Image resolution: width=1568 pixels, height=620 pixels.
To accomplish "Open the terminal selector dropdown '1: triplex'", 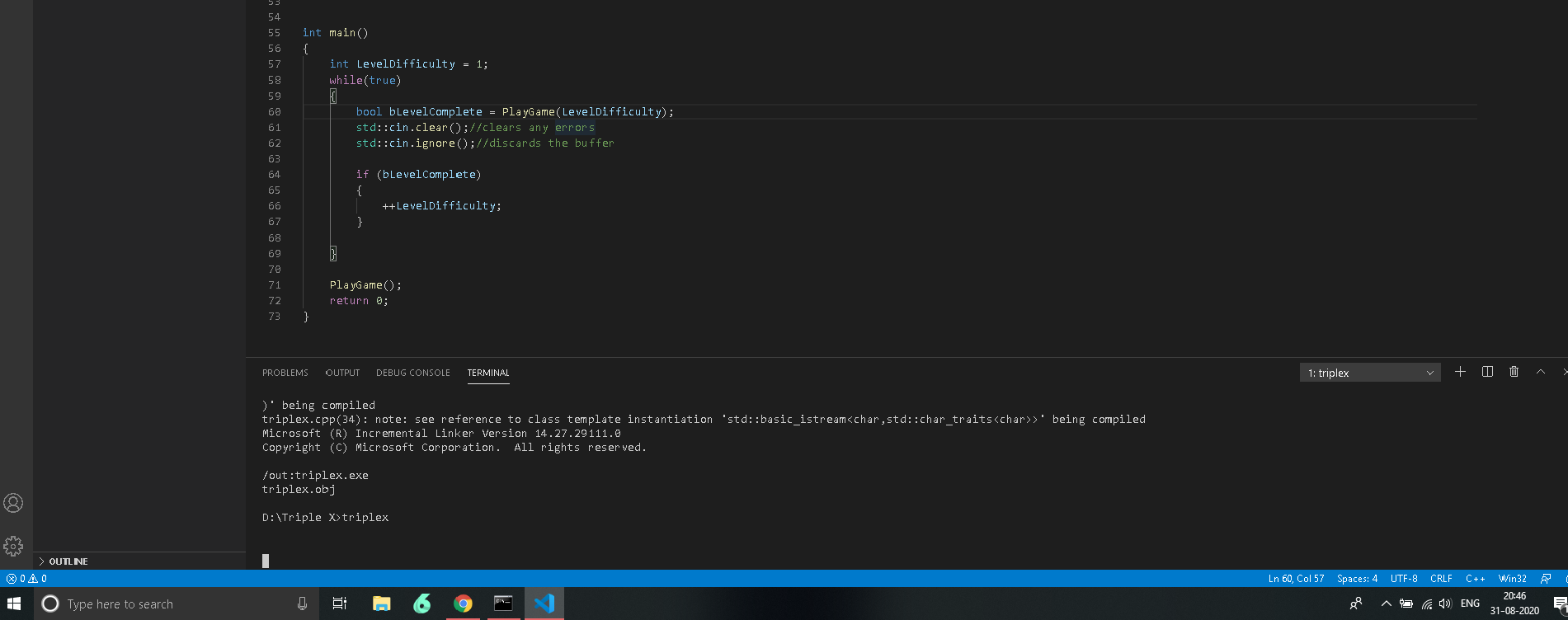I will pyautogui.click(x=1370, y=373).
